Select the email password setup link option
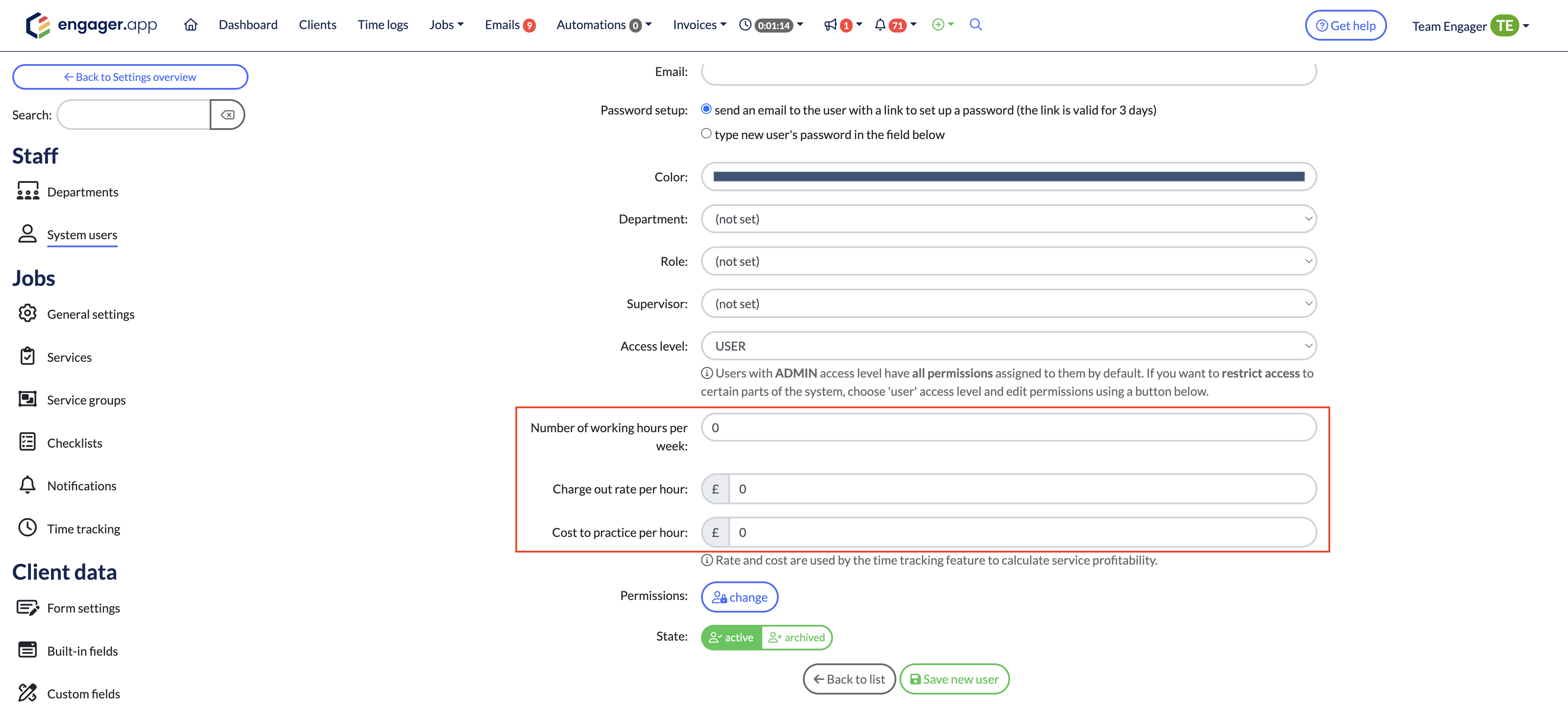Viewport: 1568px width, 704px height. point(706,108)
